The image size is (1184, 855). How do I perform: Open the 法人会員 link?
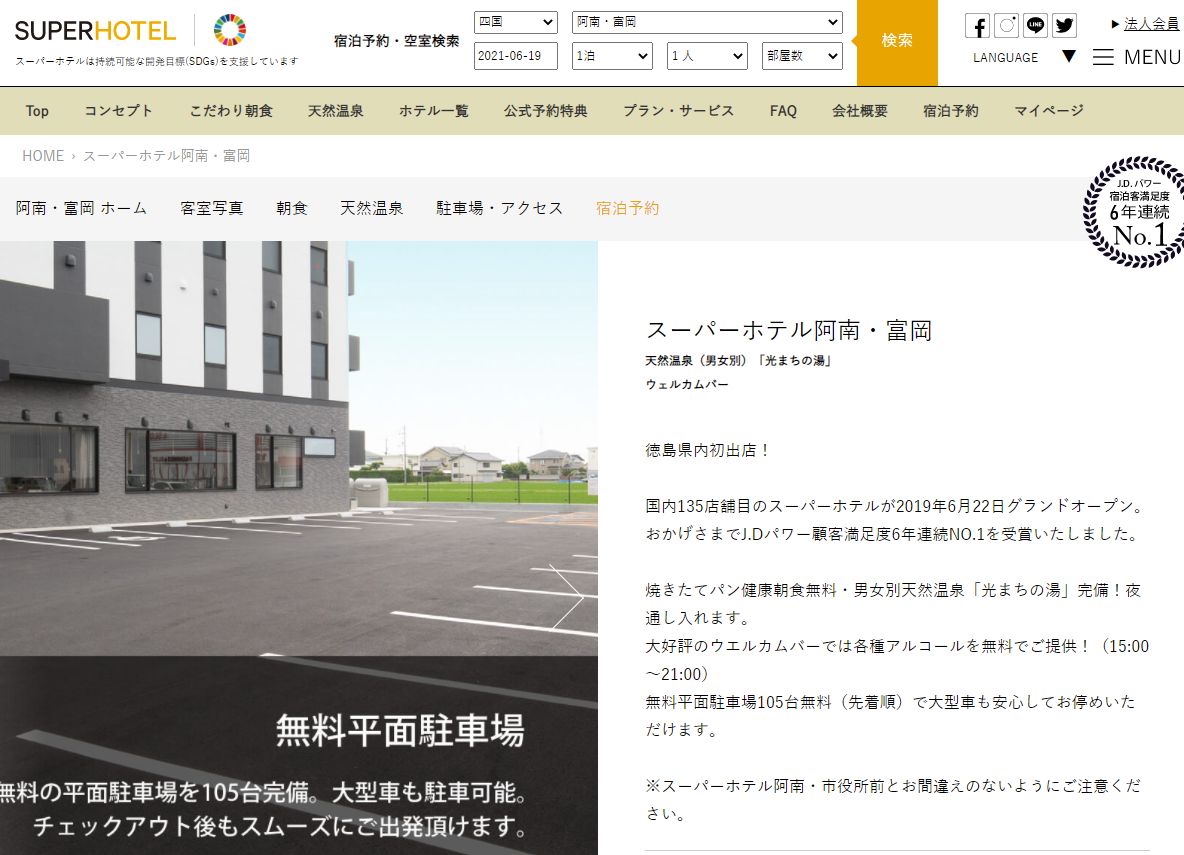1152,24
